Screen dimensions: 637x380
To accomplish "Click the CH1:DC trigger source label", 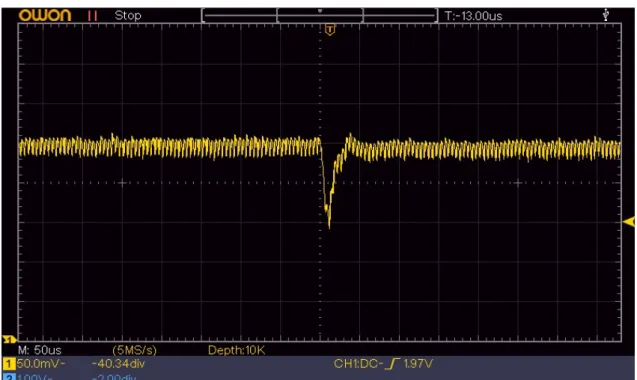I will 358,363.
